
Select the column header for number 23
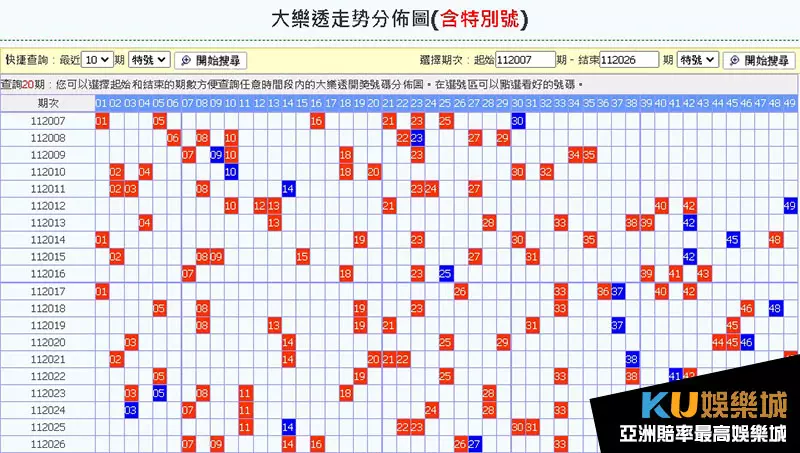[417, 103]
